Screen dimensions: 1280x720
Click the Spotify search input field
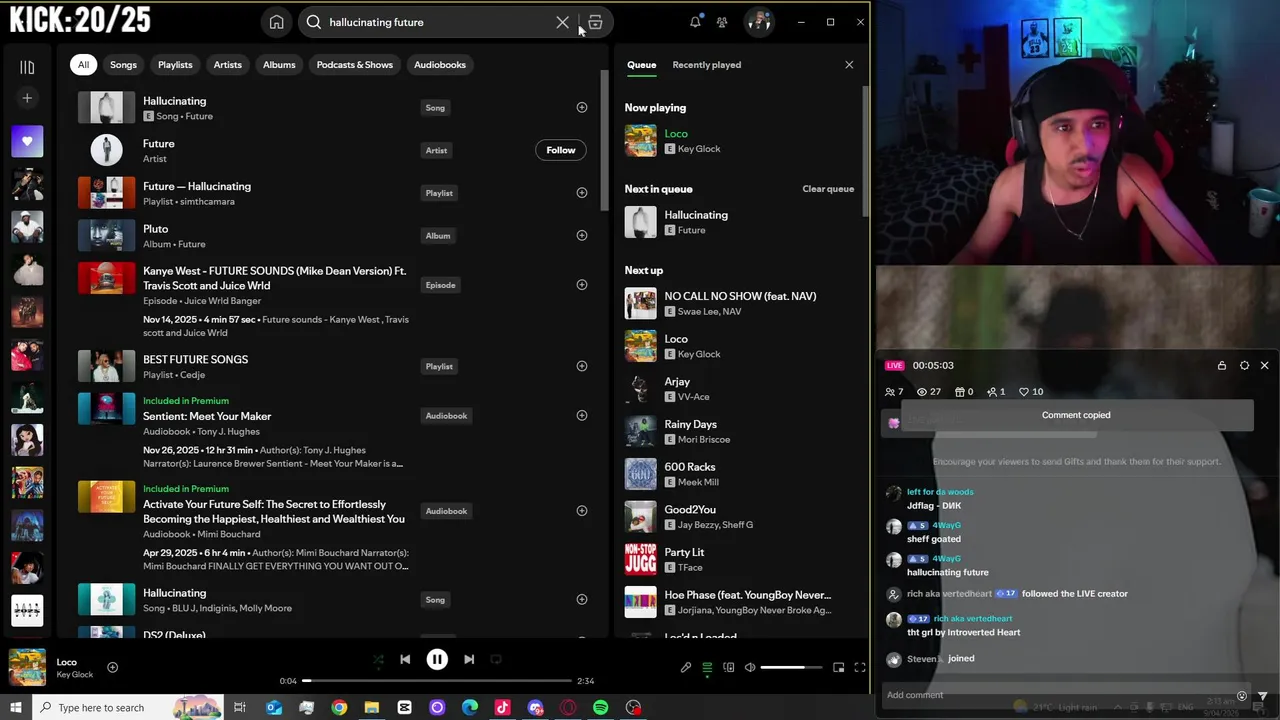click(x=436, y=22)
